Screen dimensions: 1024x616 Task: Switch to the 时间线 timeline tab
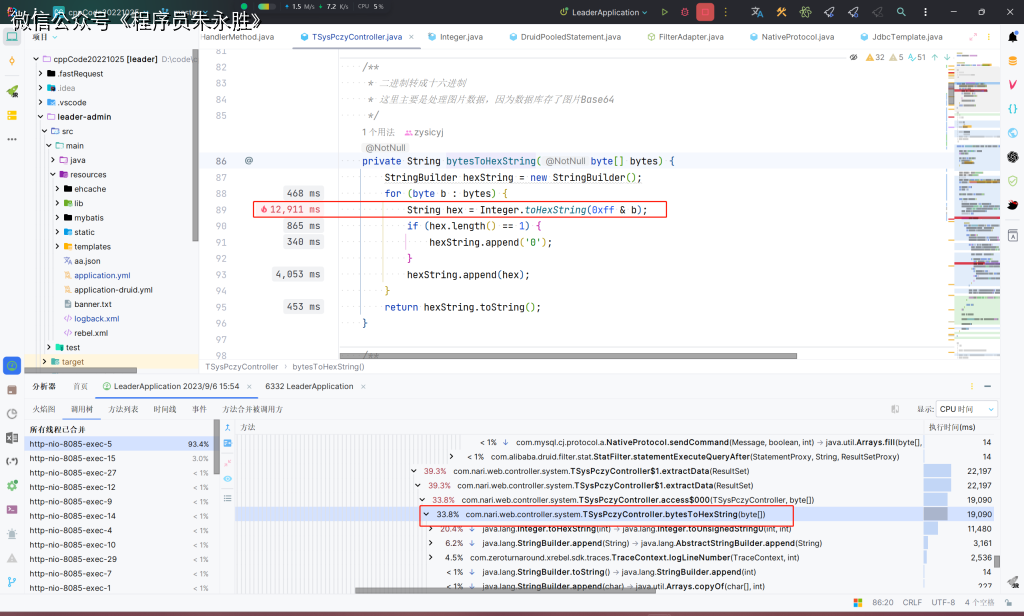point(165,409)
